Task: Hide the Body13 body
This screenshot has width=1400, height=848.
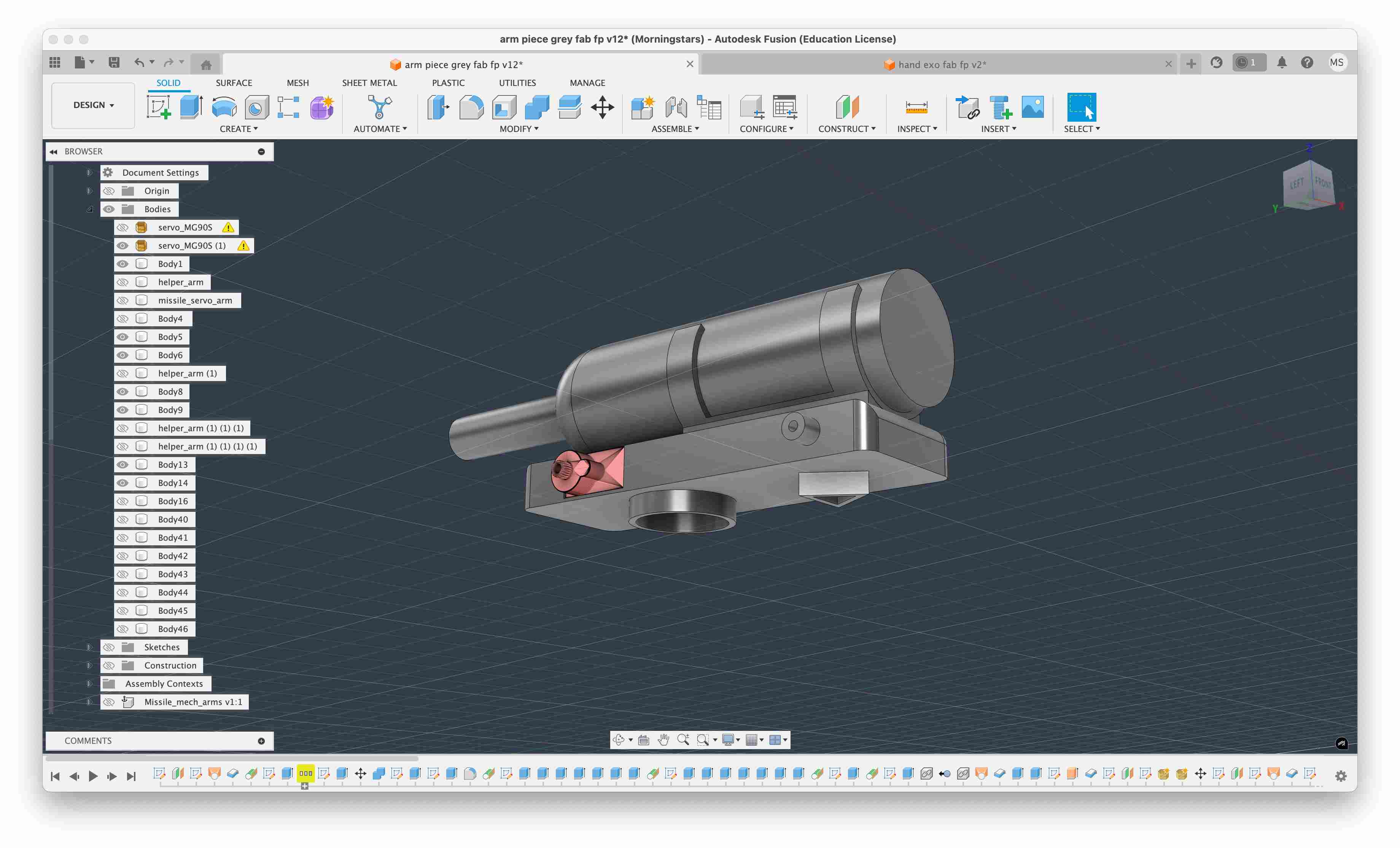Action: [122, 465]
